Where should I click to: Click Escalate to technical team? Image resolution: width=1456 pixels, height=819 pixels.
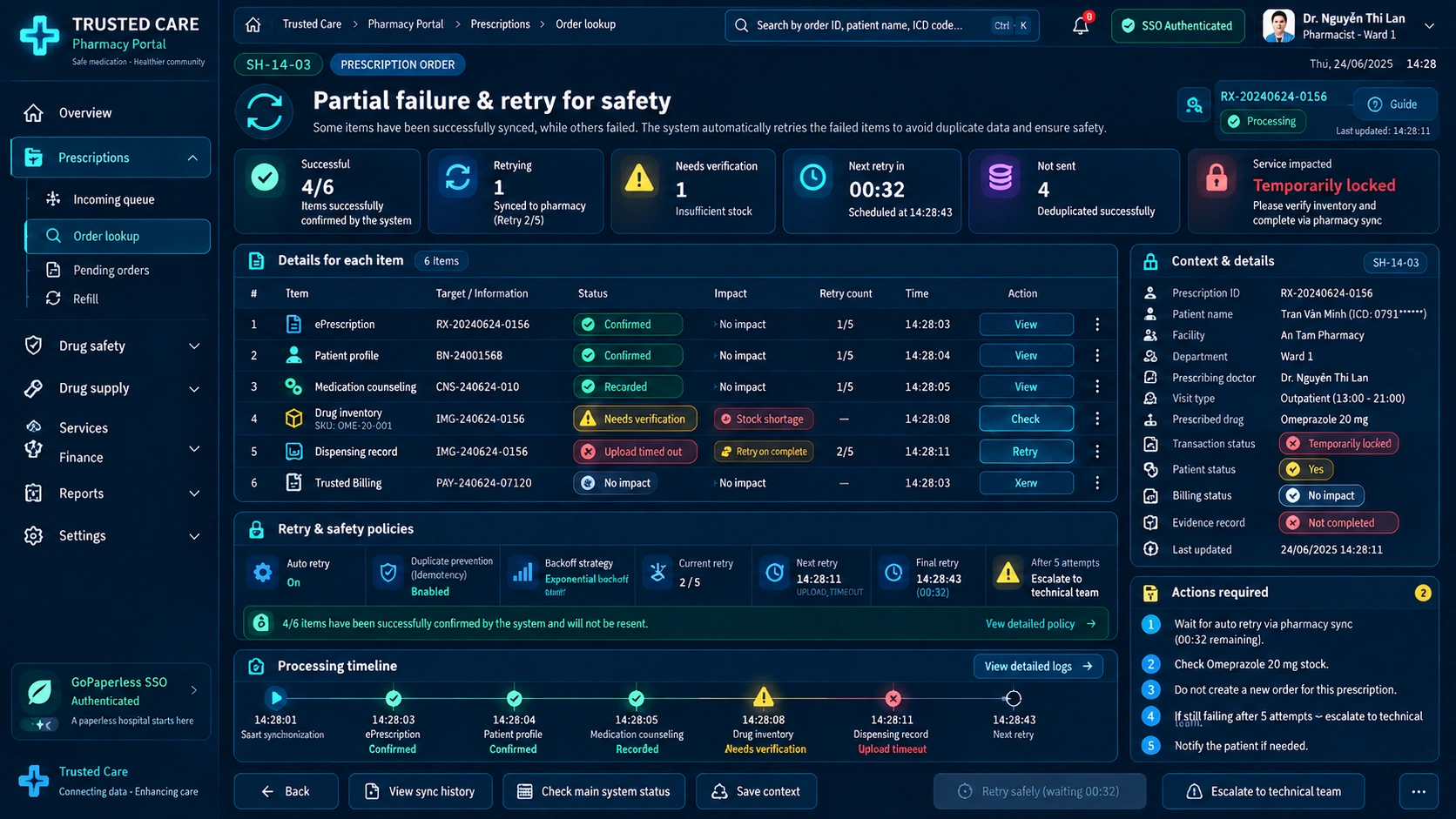(1263, 791)
